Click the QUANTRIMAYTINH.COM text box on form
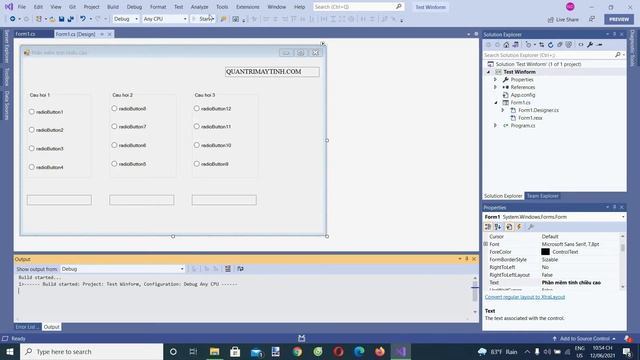The width and height of the screenshot is (640, 360). pos(272,72)
